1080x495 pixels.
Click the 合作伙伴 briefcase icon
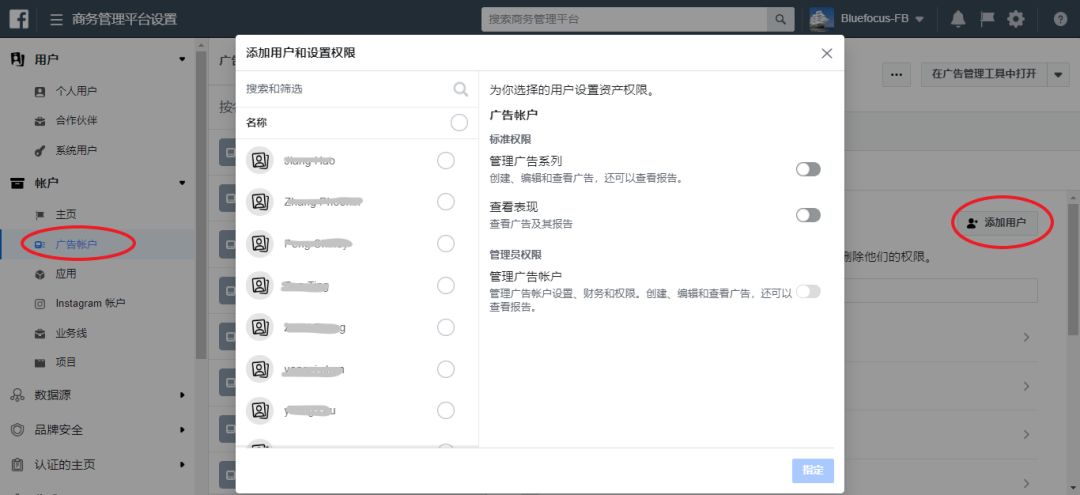click(40, 121)
